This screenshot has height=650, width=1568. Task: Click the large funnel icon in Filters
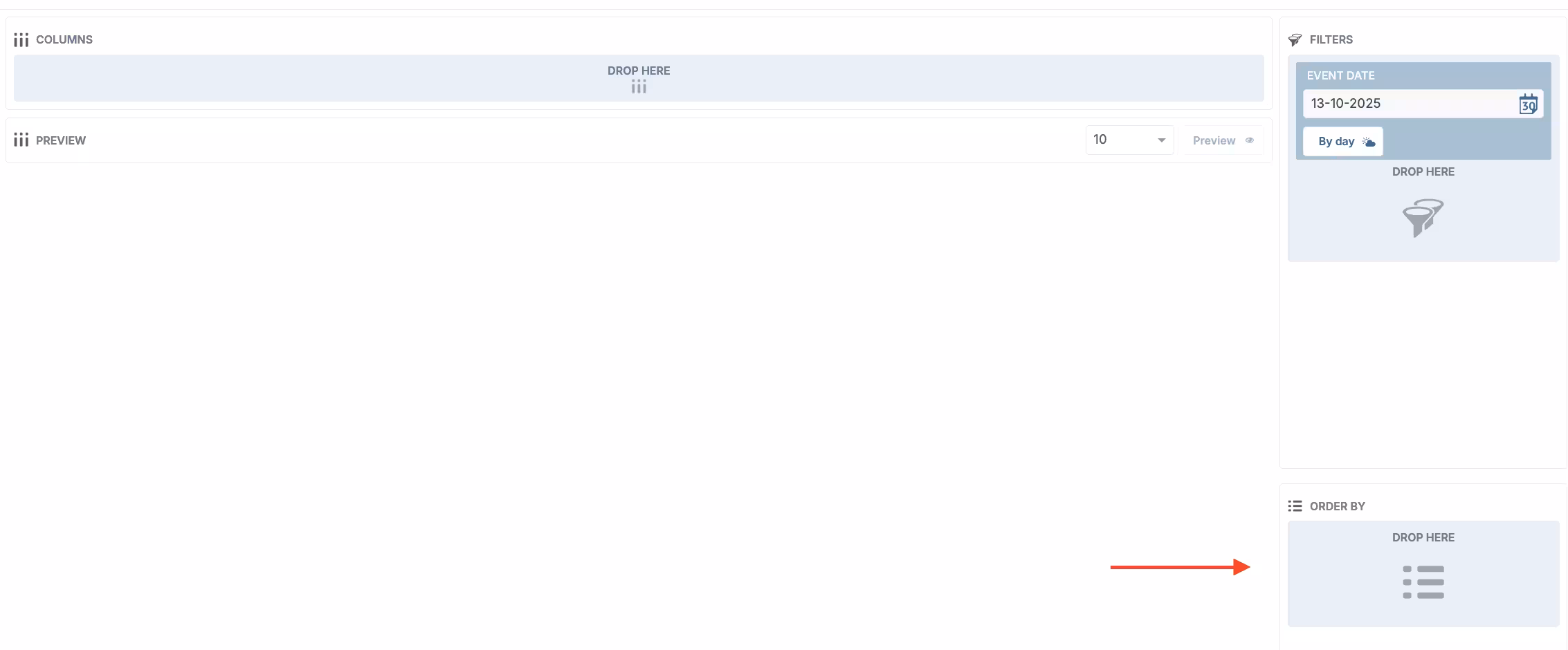click(x=1423, y=218)
